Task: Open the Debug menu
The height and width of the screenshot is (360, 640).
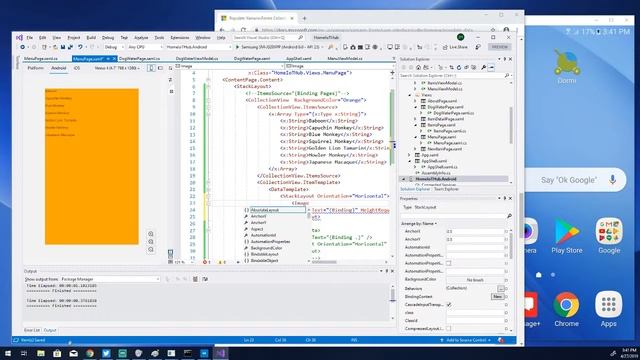Action: [108, 38]
